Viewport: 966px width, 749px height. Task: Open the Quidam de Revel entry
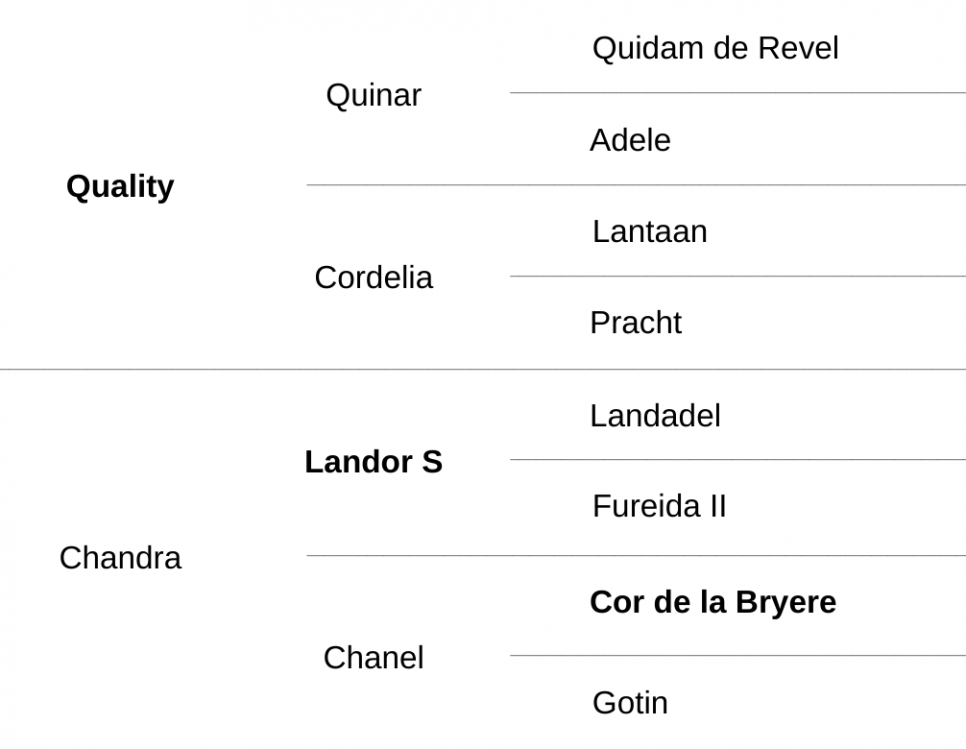pyautogui.click(x=715, y=49)
